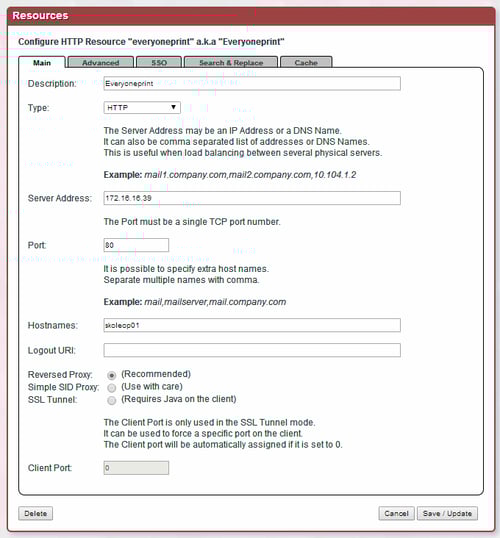Select the SSL Tunnel radio button

[x=112, y=400]
